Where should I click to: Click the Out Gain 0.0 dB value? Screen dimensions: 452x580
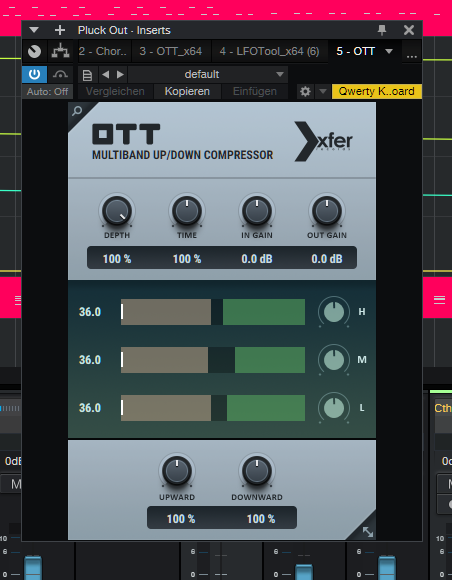click(327, 259)
